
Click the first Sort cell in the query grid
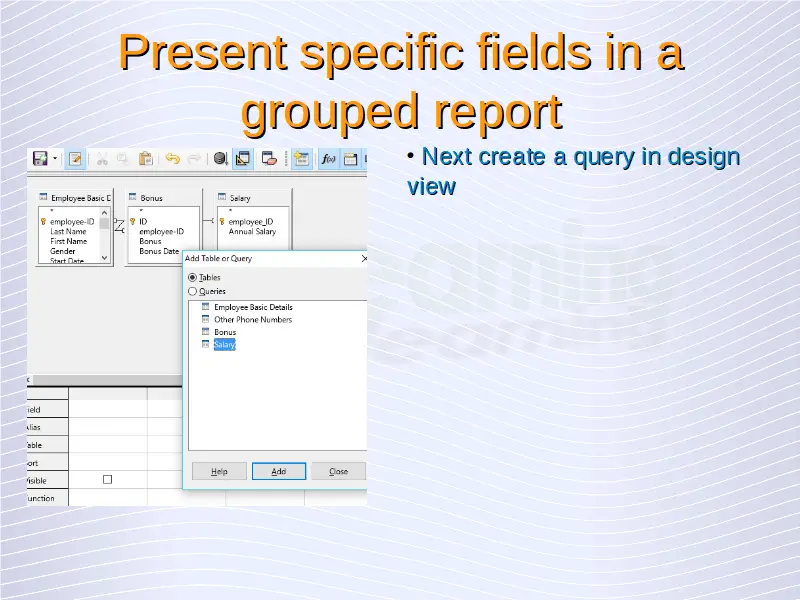pyautogui.click(x=108, y=463)
